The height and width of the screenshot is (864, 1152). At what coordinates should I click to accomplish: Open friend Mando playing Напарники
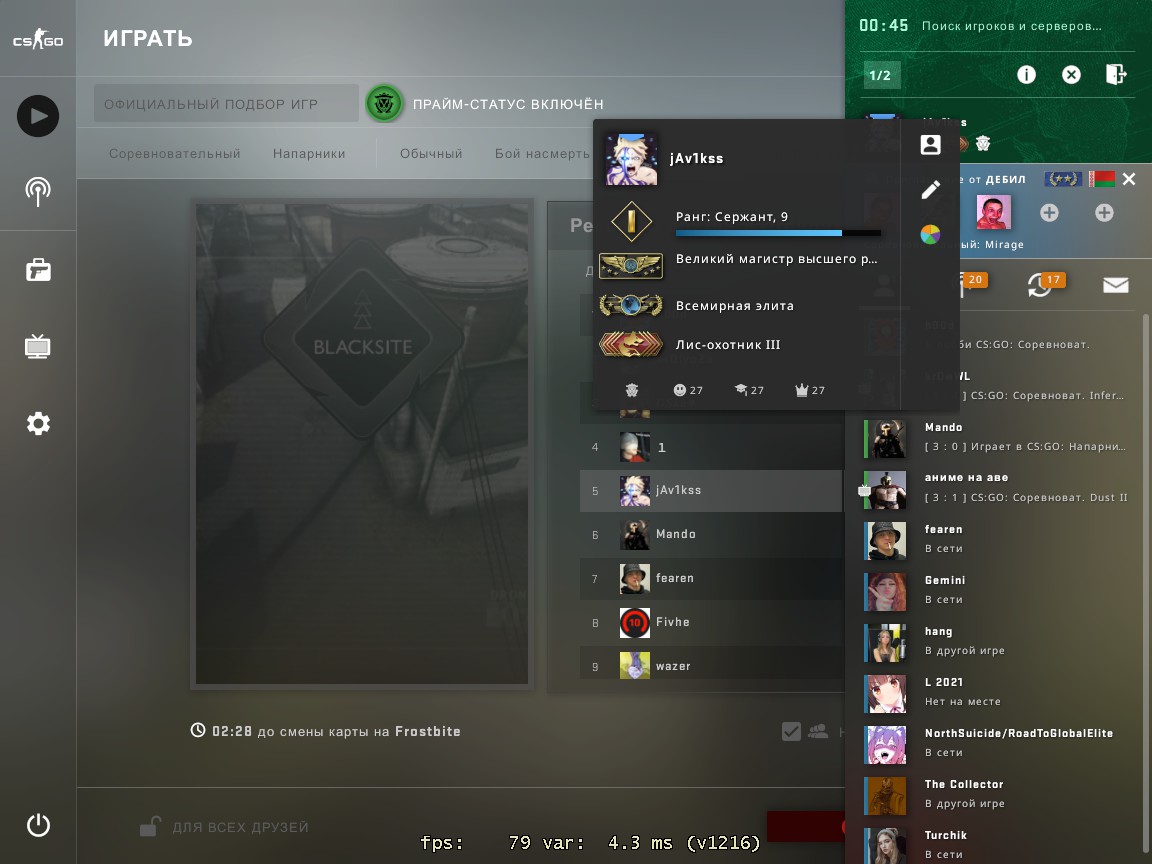coord(998,437)
